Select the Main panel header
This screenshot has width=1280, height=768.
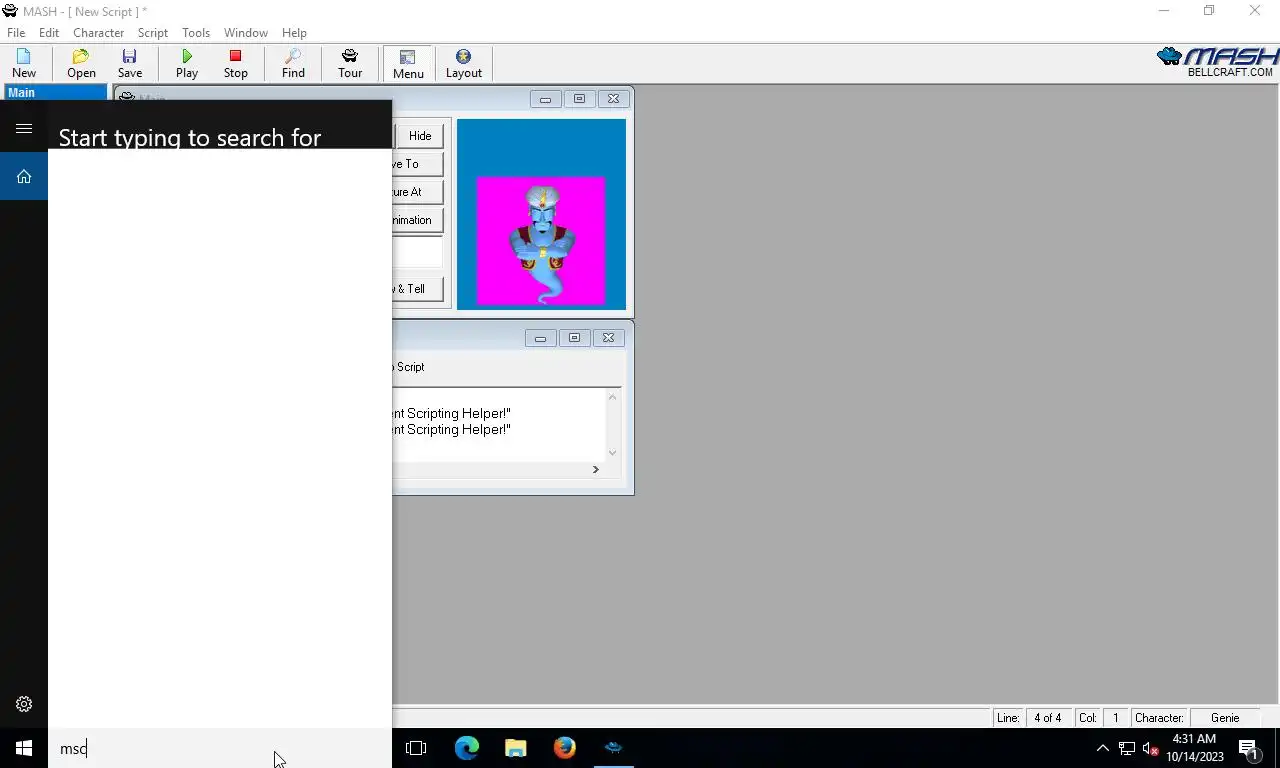pyautogui.click(x=55, y=92)
